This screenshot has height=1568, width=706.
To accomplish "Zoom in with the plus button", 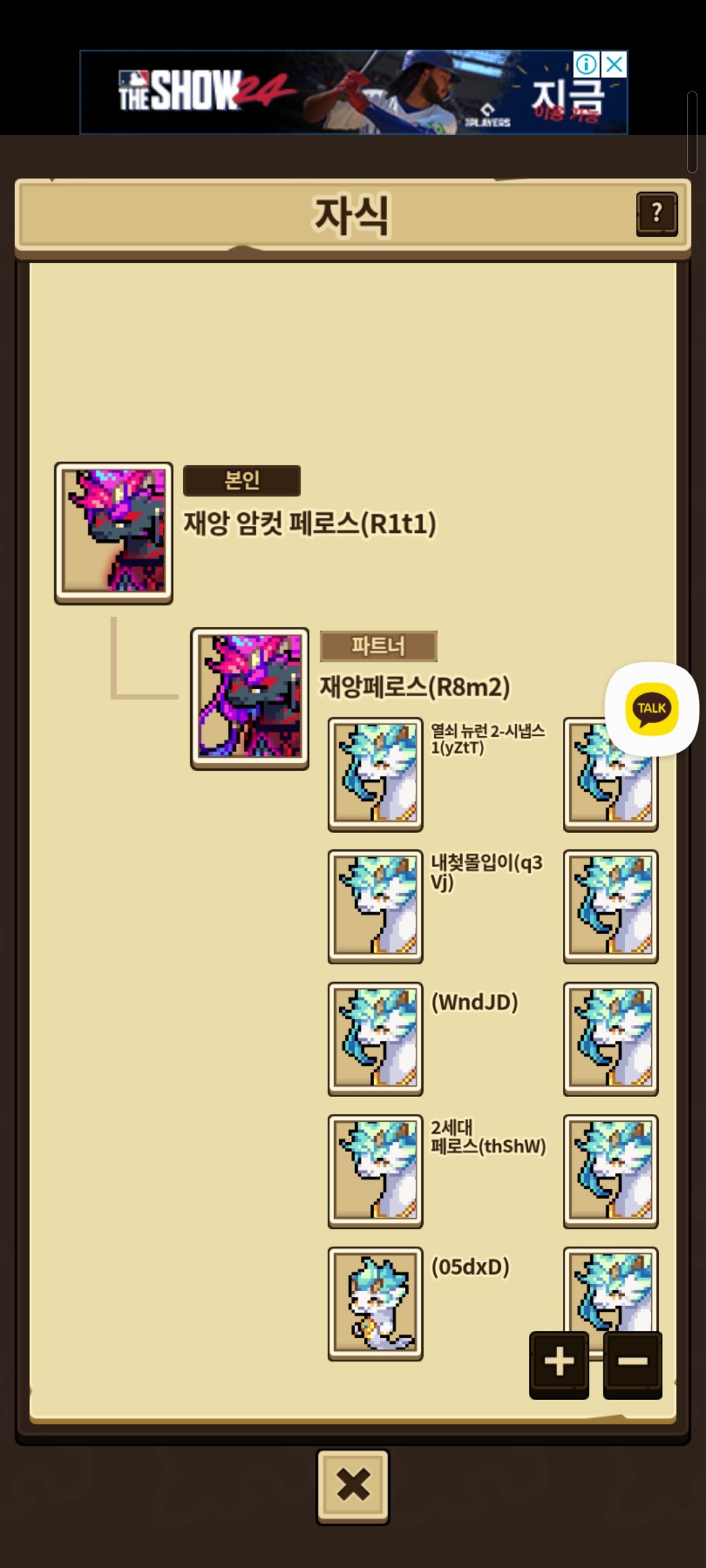I will coord(559,1365).
